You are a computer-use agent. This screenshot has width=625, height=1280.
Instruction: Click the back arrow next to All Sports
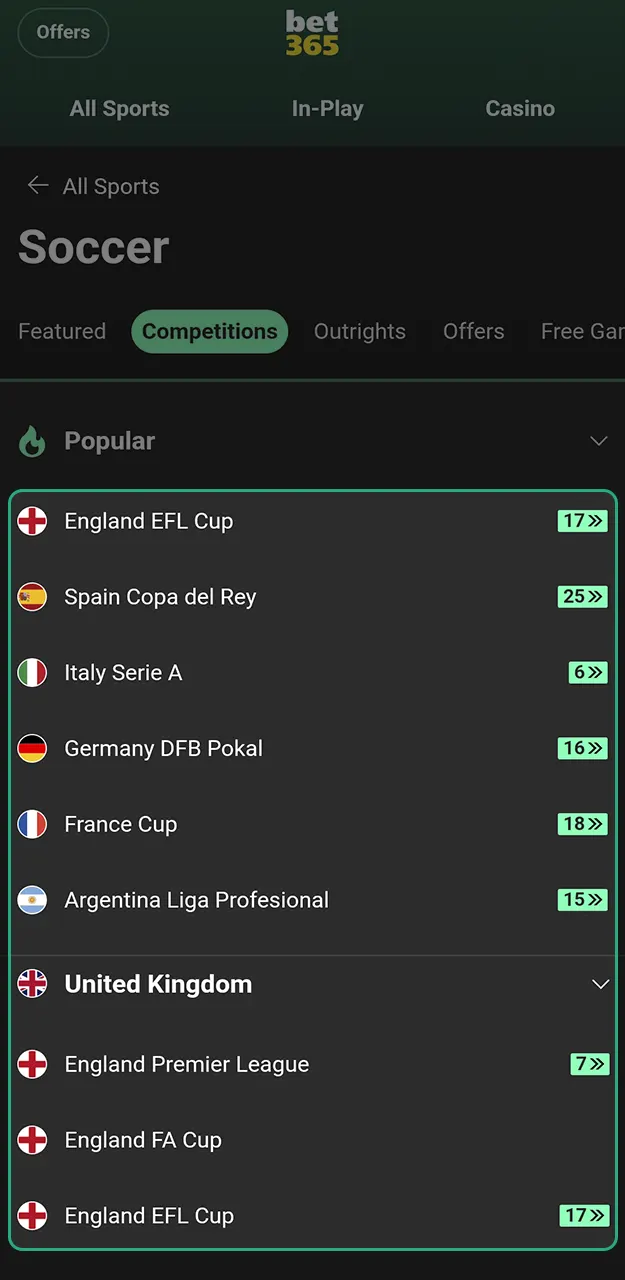tap(37, 185)
